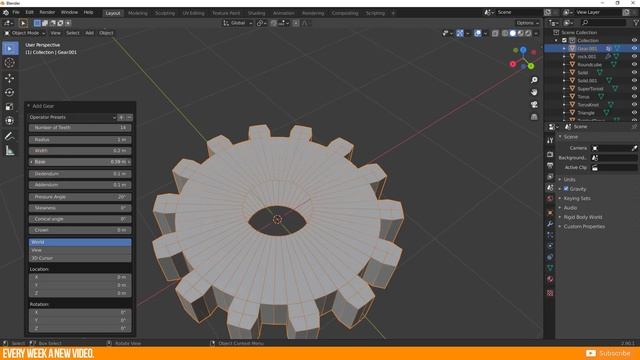The width and height of the screenshot is (640, 360).
Task: Click the Skewness slider field
Action: point(80,208)
